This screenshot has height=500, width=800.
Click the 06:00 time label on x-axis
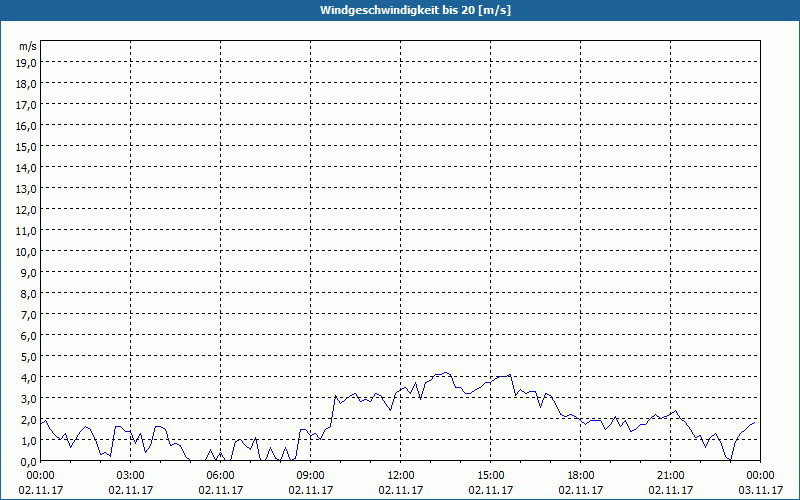(x=220, y=476)
